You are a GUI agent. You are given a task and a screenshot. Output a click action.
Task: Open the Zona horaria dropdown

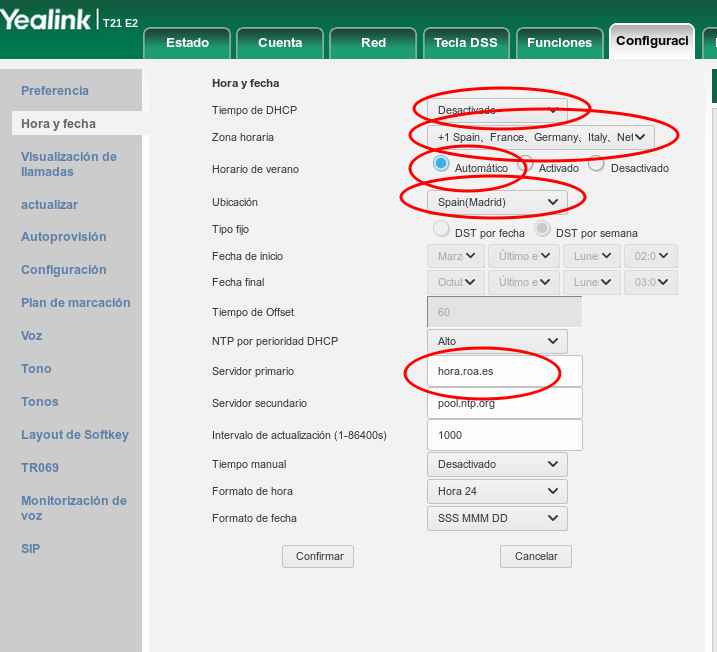tap(541, 137)
